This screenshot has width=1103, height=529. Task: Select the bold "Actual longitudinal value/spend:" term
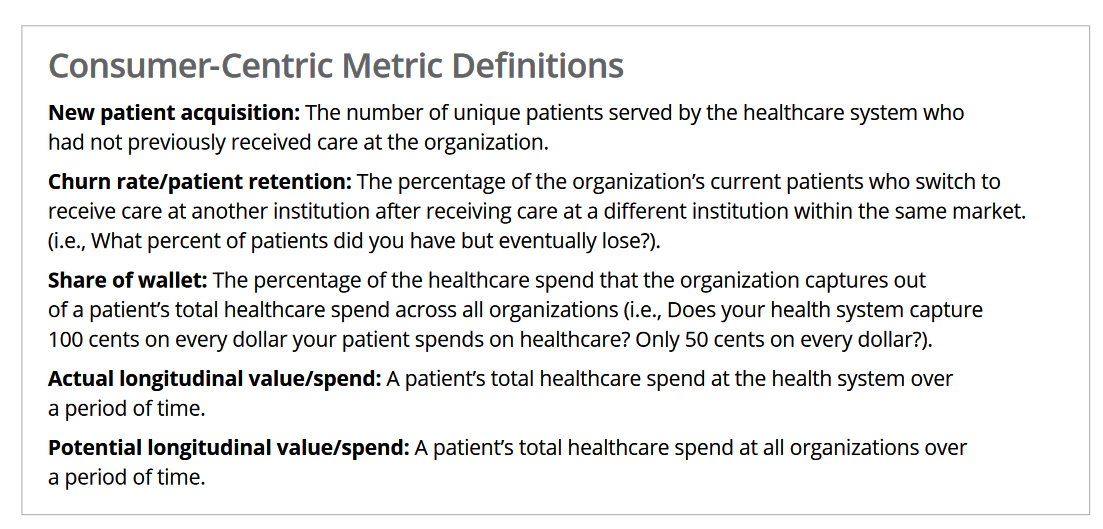tap(214, 379)
